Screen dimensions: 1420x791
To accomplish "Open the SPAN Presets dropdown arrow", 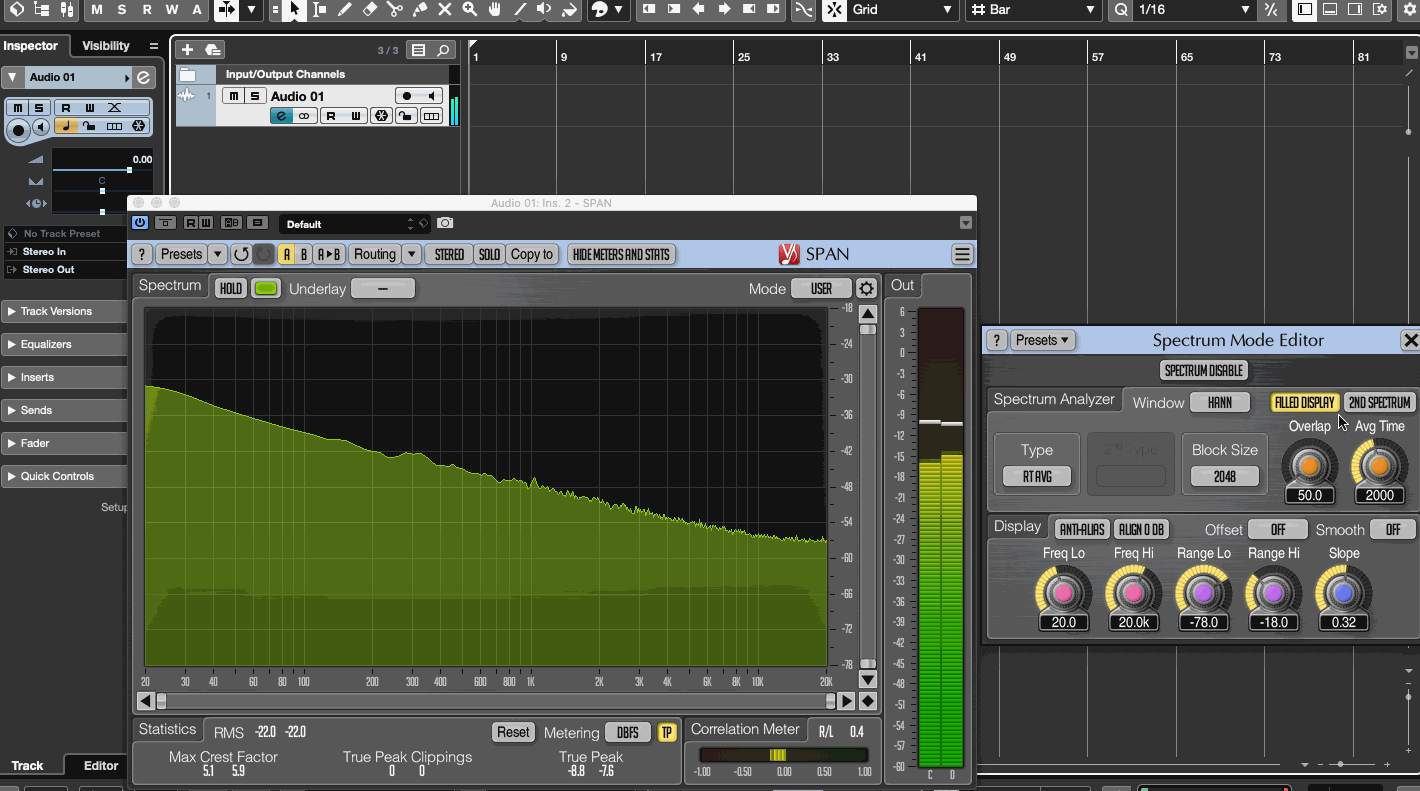I will (217, 254).
